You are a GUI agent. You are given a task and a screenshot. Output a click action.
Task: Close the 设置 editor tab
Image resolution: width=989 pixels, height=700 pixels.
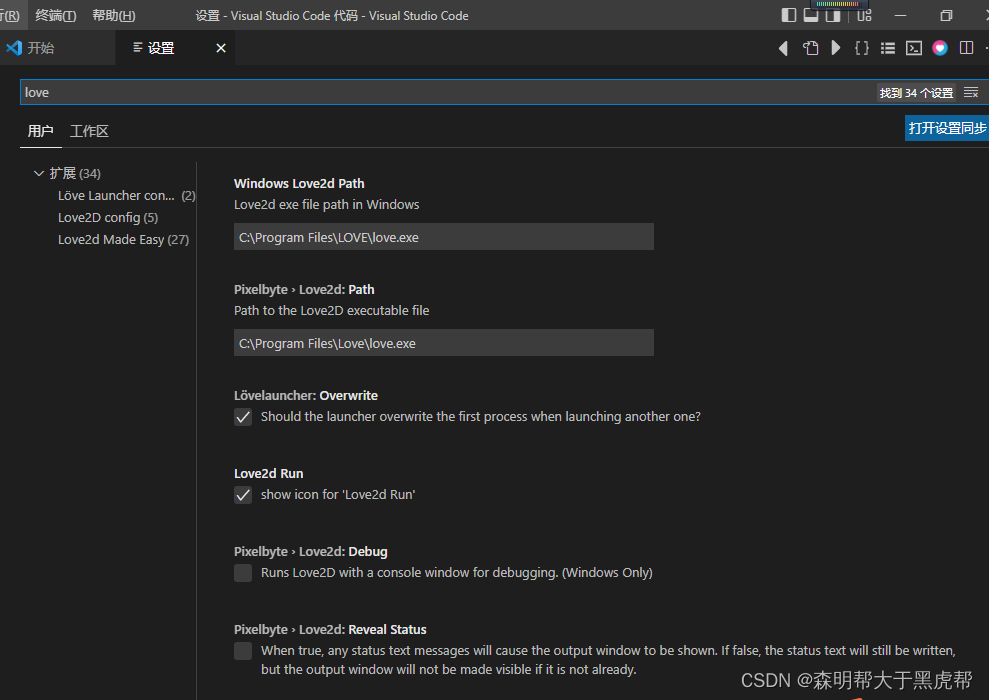[221, 48]
